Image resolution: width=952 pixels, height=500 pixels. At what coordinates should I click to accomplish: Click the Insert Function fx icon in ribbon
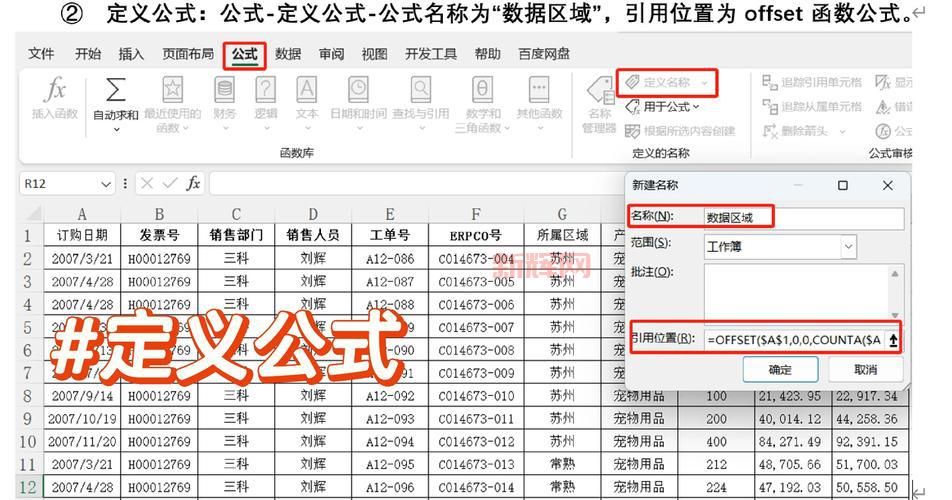click(x=55, y=90)
